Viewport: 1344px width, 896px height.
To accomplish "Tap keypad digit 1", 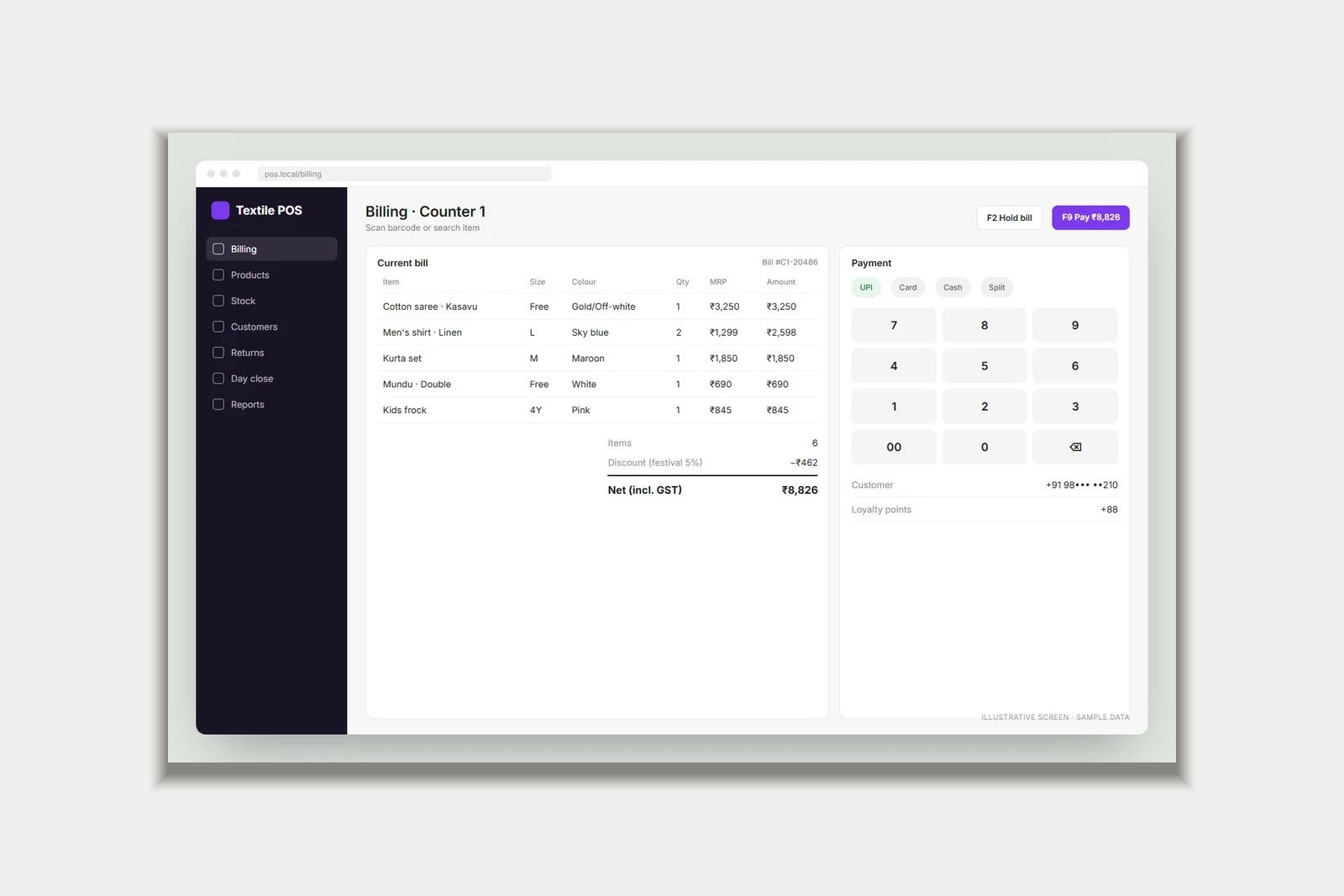I will pos(894,406).
